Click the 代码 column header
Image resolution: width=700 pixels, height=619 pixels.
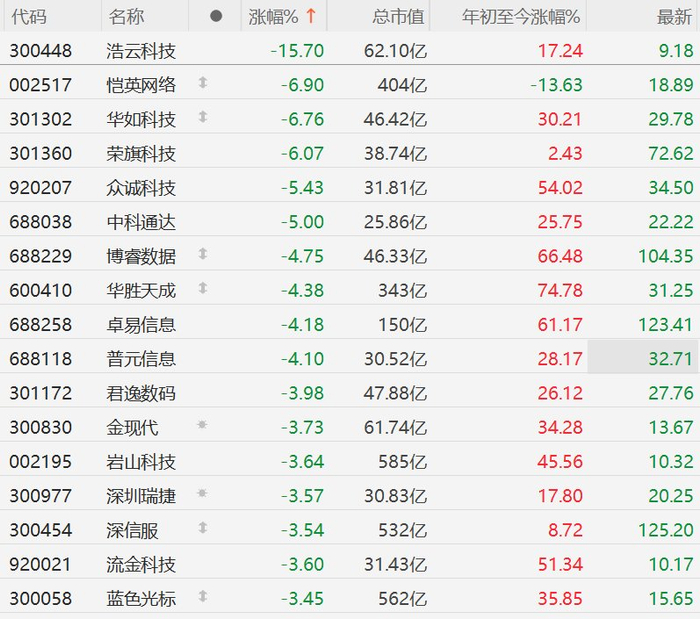click(x=29, y=17)
